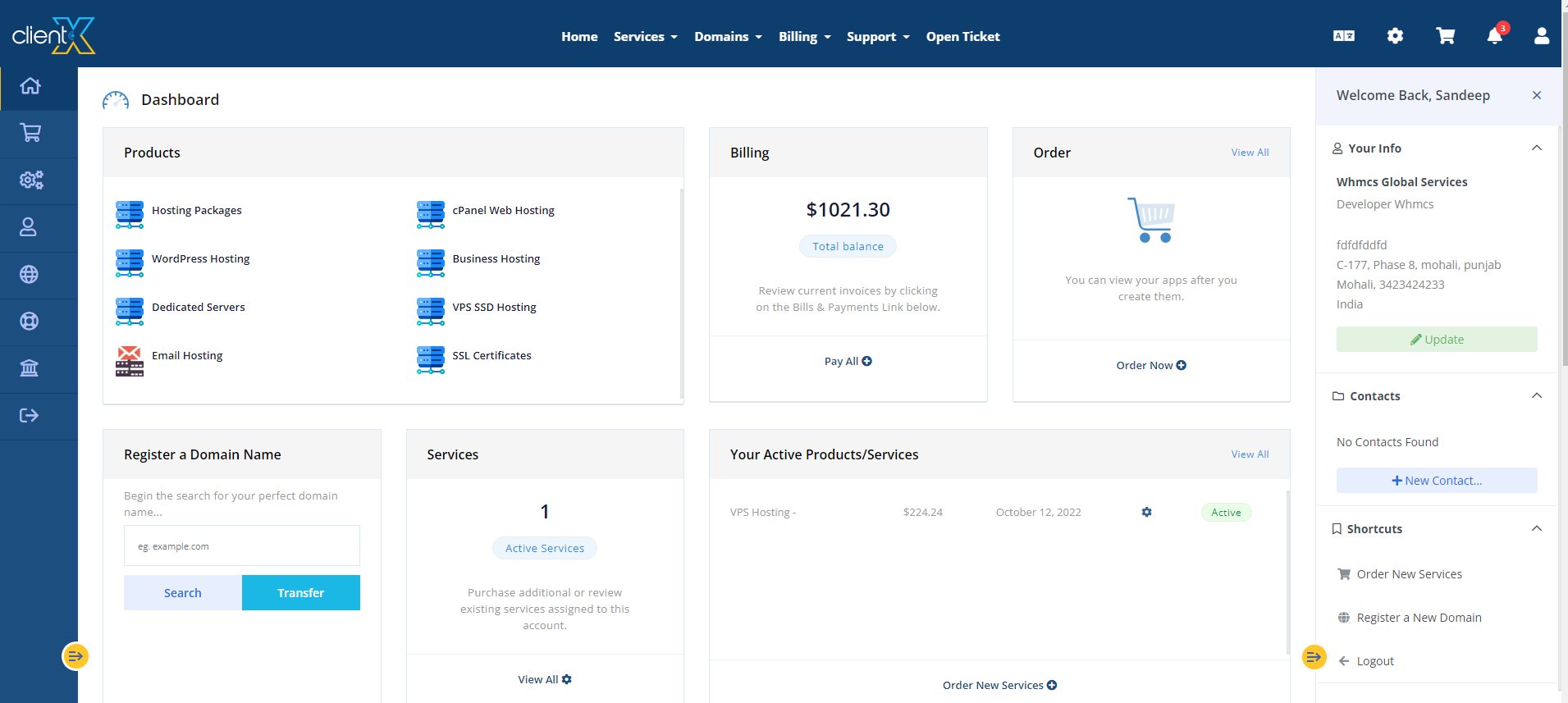
Task: Open the Open Ticket menu item
Action: point(962,37)
